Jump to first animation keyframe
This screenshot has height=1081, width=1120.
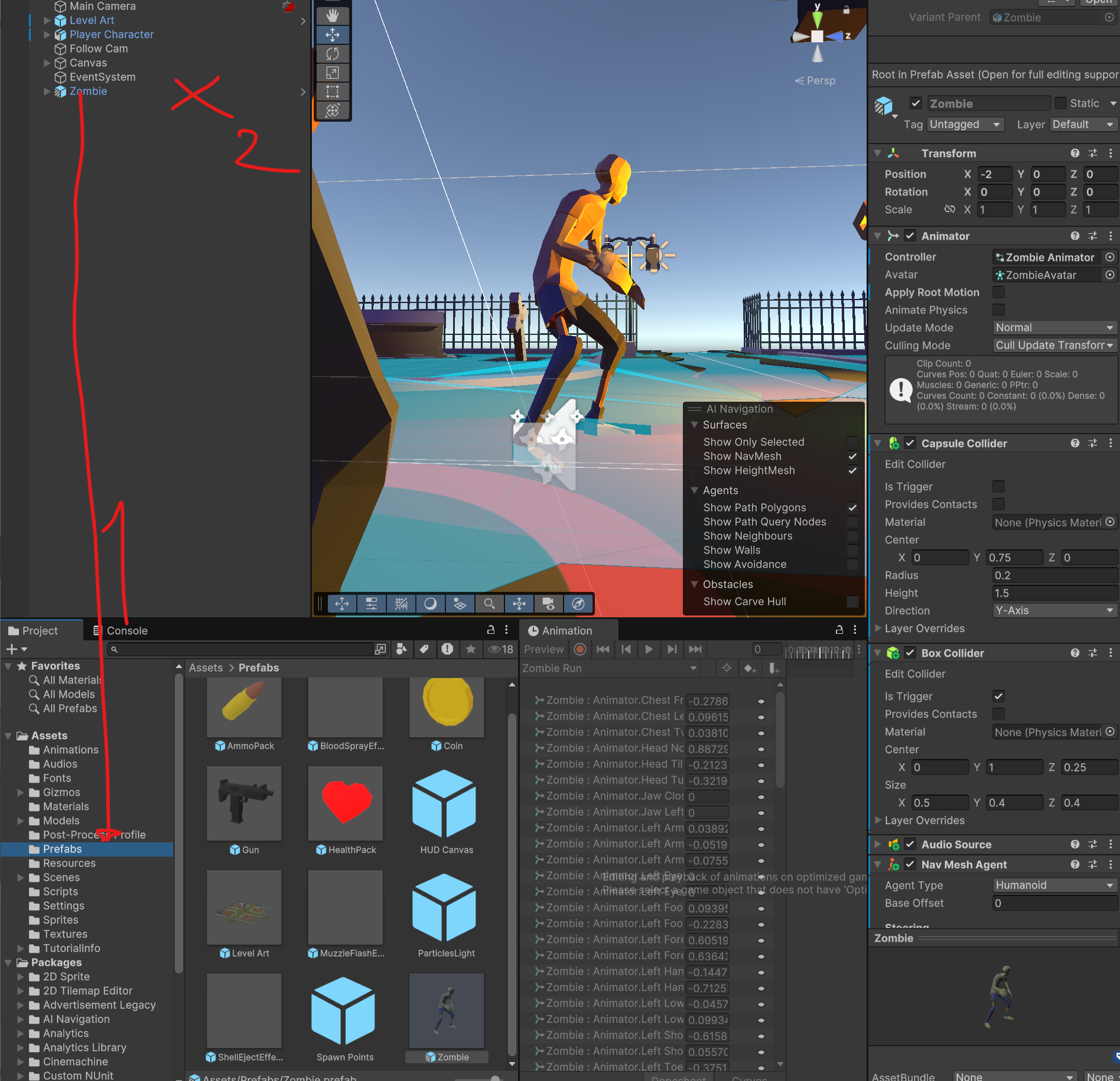[603, 649]
